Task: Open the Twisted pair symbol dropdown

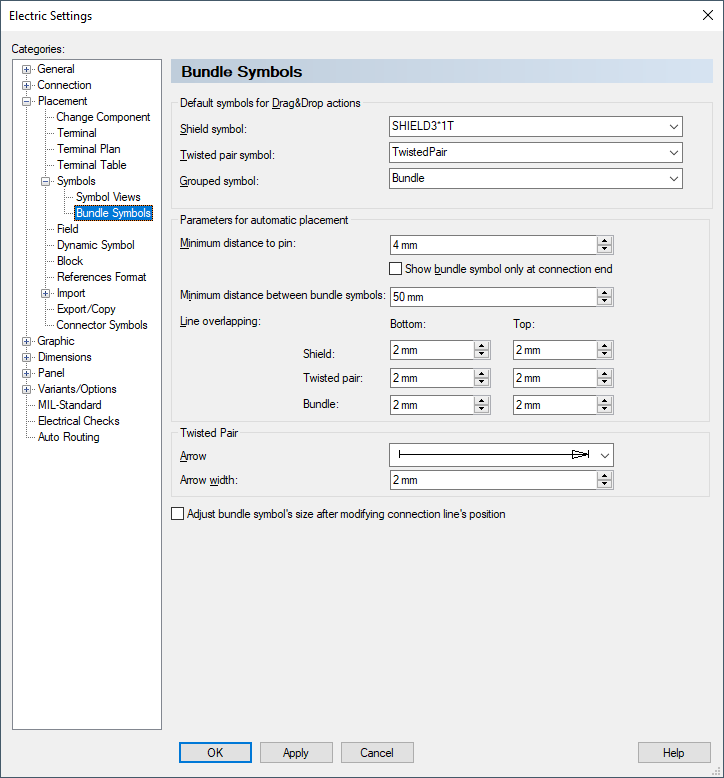Action: pos(673,153)
